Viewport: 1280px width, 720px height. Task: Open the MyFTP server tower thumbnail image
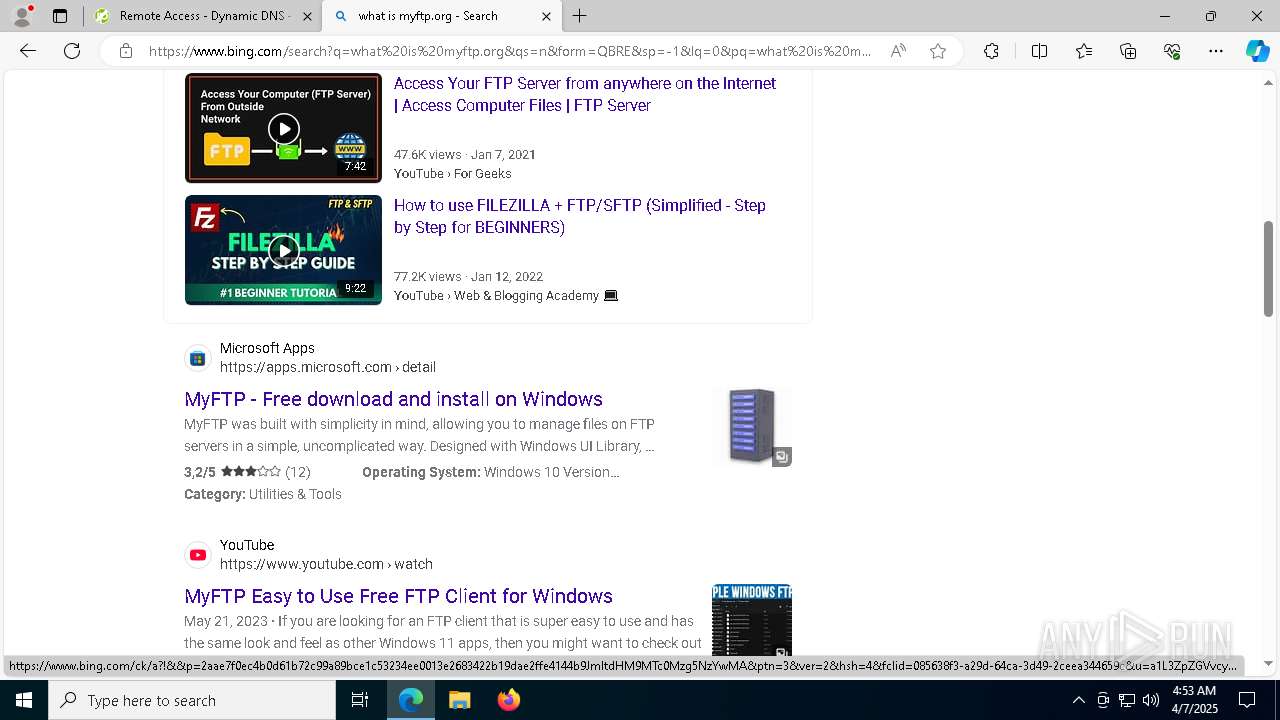(752, 427)
